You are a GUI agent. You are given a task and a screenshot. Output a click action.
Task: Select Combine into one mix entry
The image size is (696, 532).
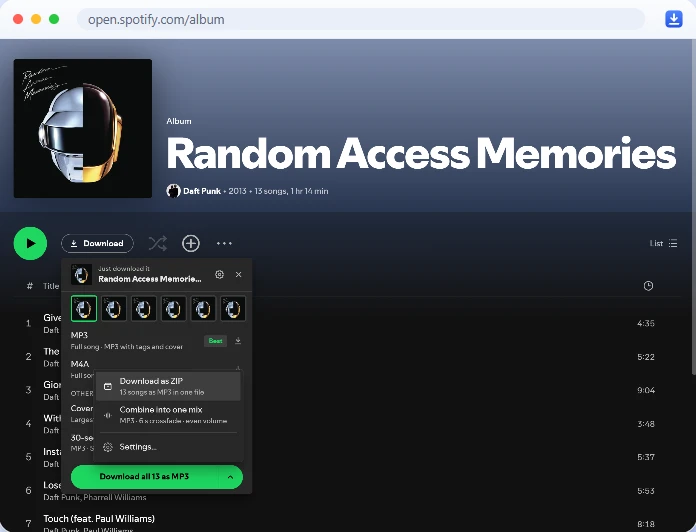pos(168,415)
